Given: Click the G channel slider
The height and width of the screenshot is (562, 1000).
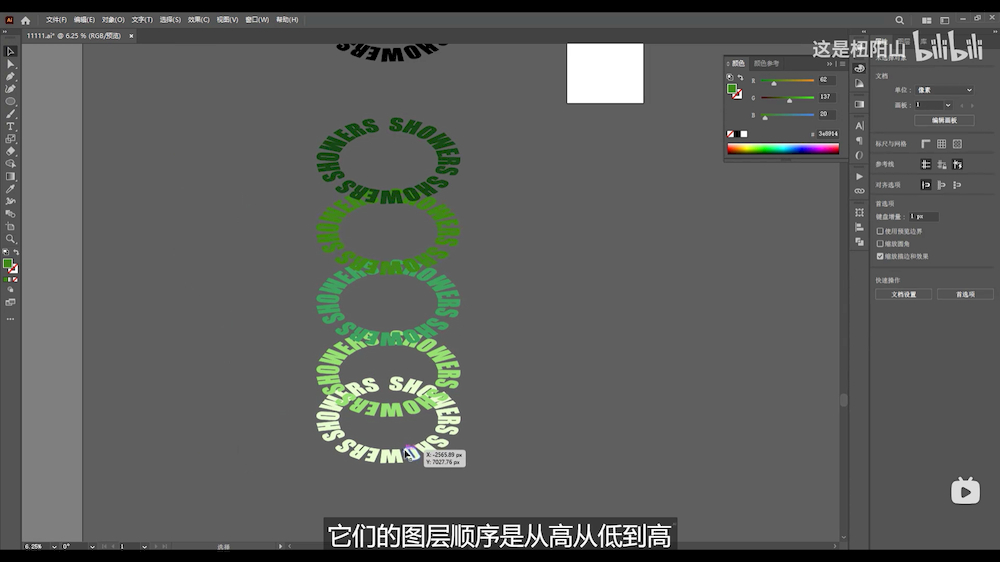Looking at the screenshot, I should click(x=788, y=98).
